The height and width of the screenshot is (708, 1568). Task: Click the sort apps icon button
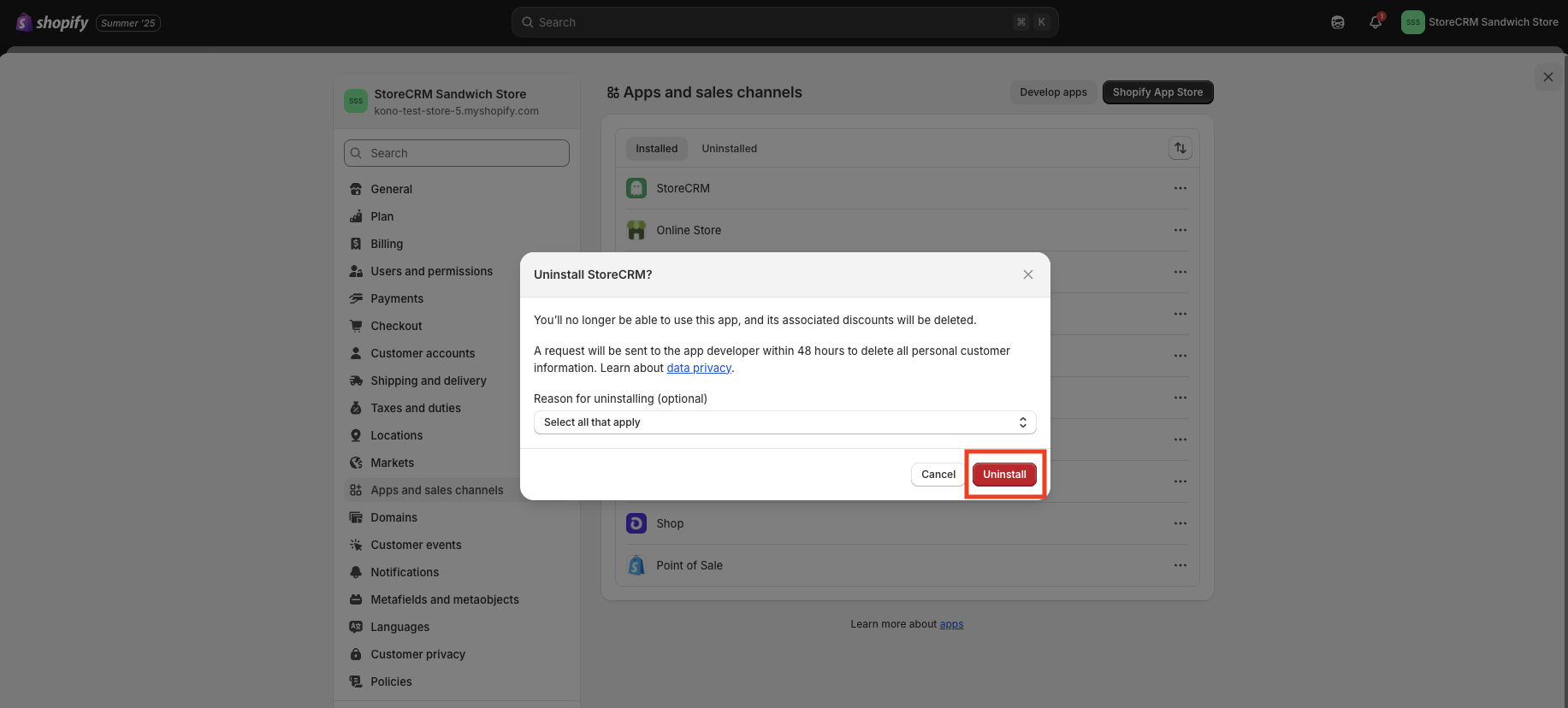(x=1180, y=149)
